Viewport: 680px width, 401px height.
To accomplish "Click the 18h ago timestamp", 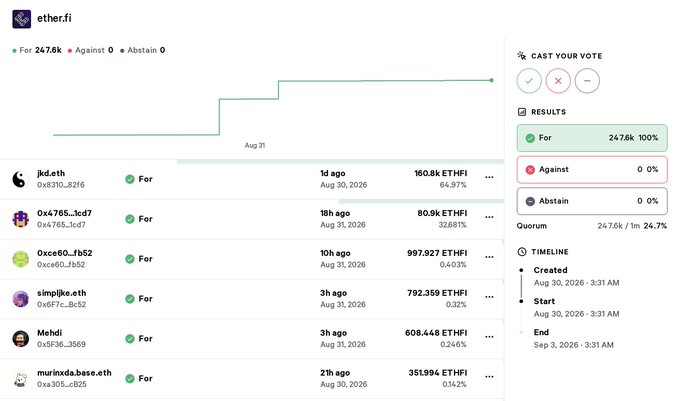I will (335, 213).
